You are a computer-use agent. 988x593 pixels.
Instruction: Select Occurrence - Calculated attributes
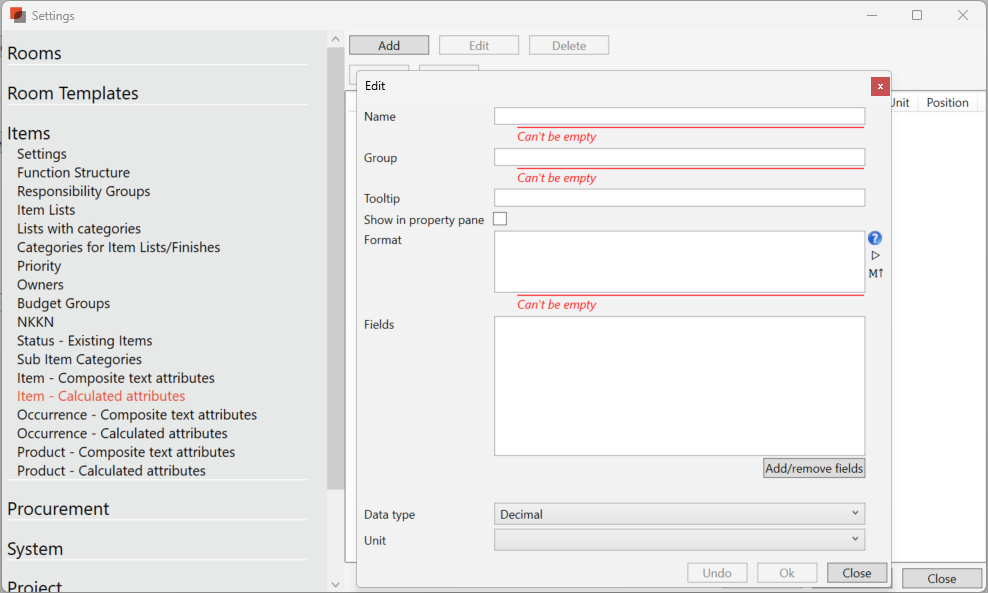tap(122, 433)
